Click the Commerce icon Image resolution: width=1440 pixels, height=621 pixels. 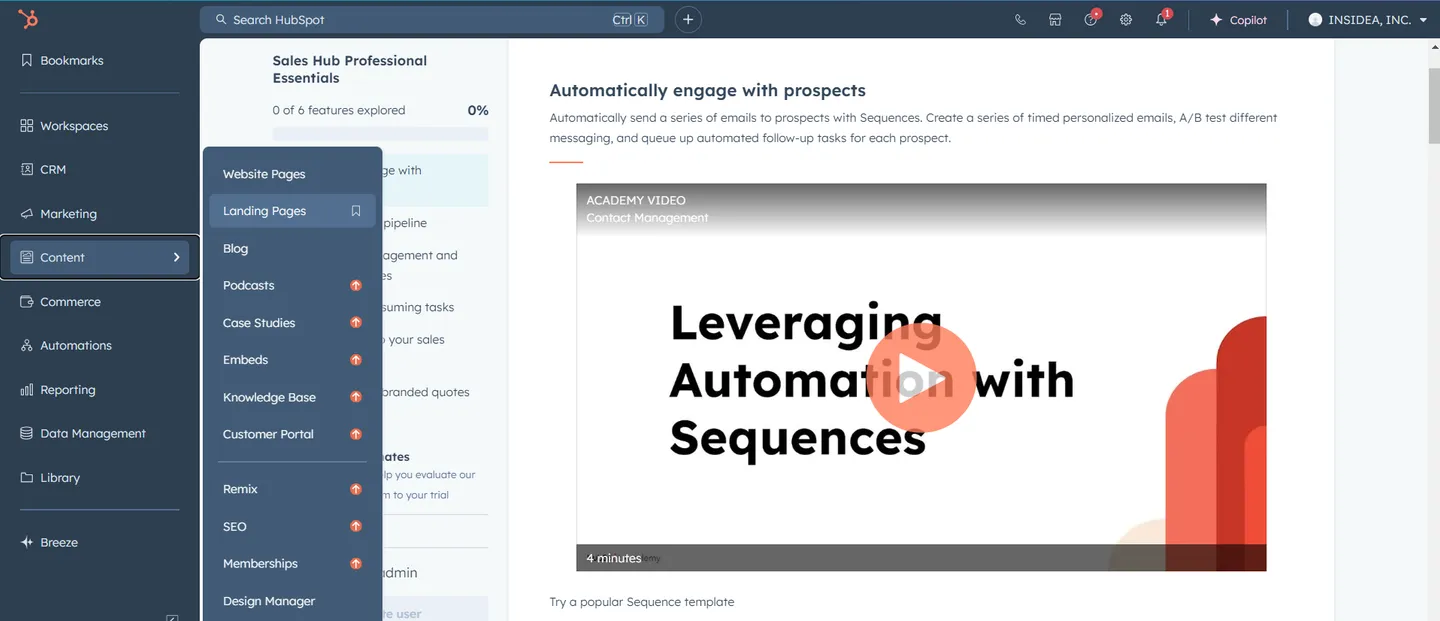point(27,302)
